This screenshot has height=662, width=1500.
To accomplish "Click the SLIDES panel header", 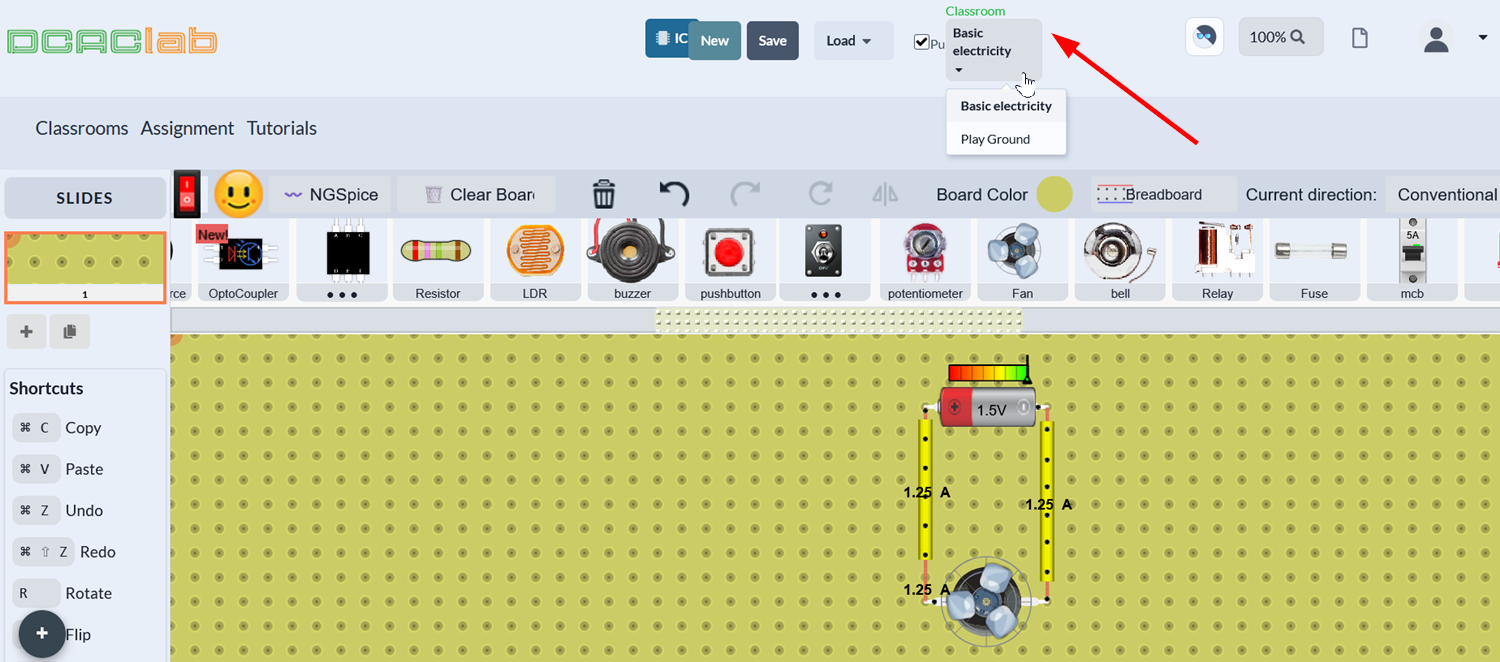I will click(x=85, y=198).
